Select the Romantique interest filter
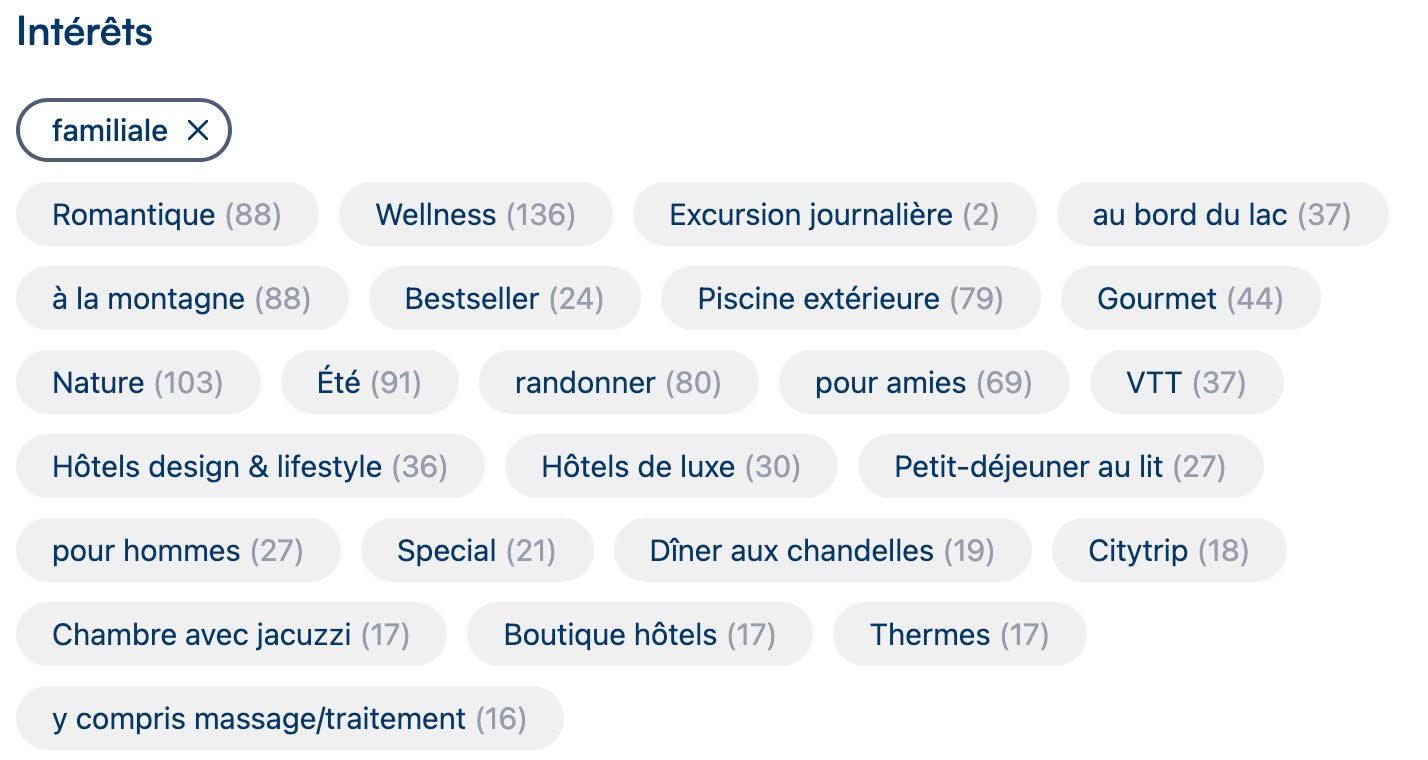Image resolution: width=1428 pixels, height=760 pixels. [166, 214]
